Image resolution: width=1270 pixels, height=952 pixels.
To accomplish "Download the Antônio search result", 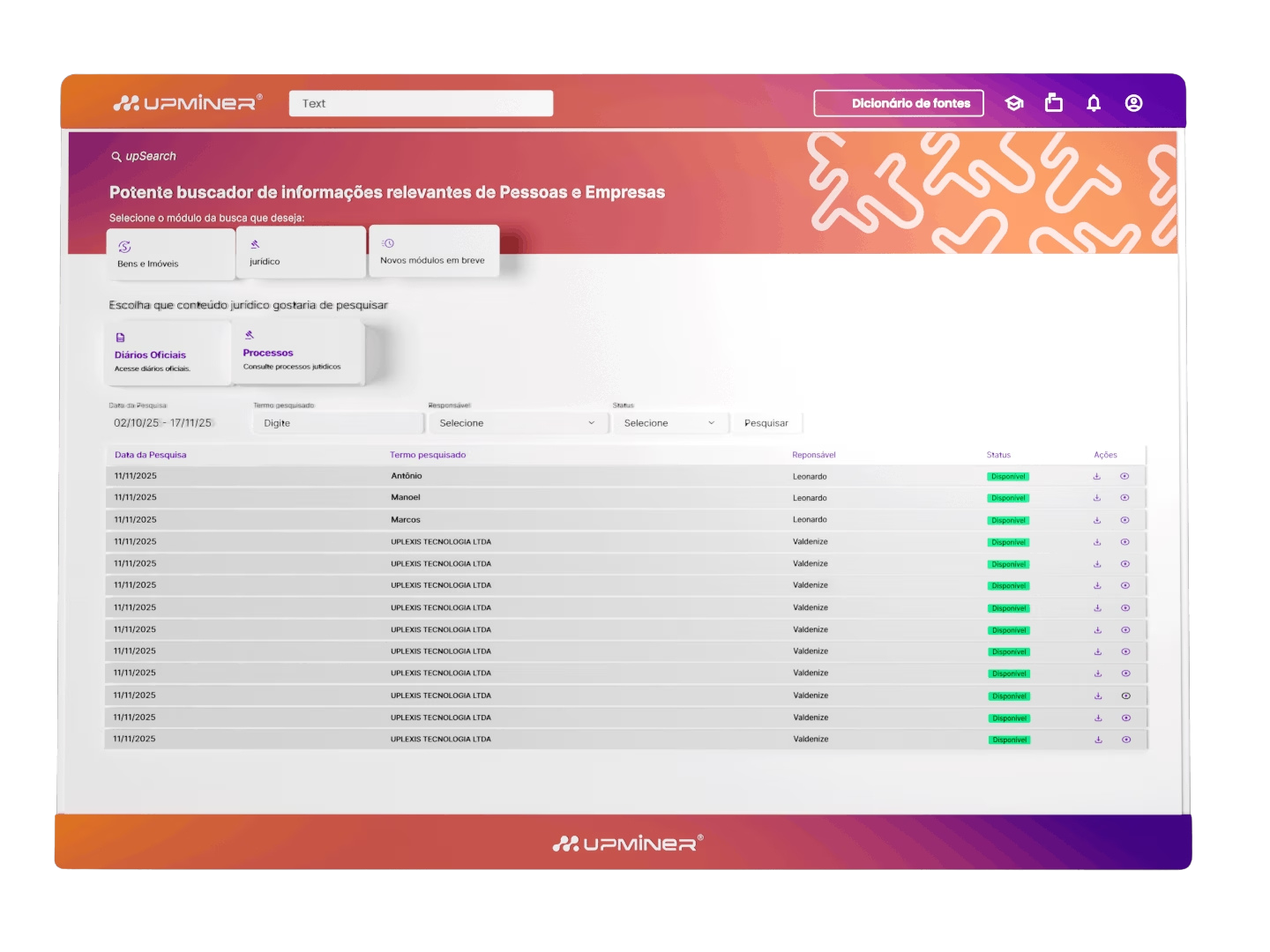I will 1097,477.
